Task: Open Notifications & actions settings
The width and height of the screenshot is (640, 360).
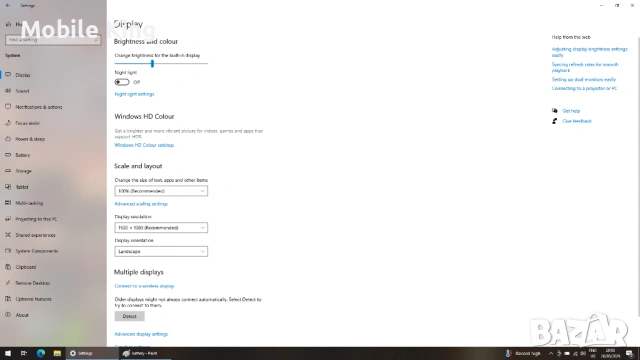Action: 39,107
